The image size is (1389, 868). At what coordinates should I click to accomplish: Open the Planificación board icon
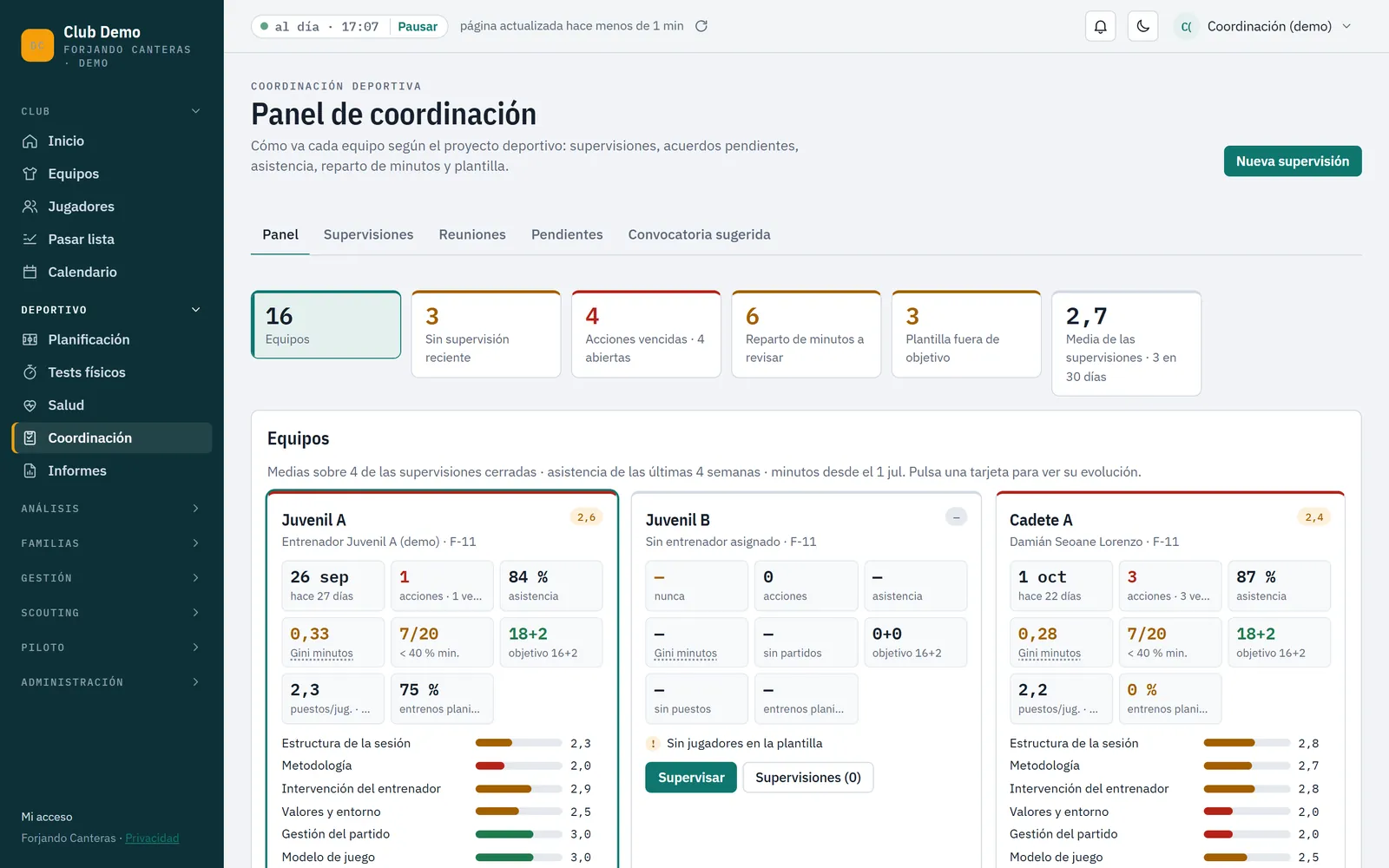tap(30, 339)
